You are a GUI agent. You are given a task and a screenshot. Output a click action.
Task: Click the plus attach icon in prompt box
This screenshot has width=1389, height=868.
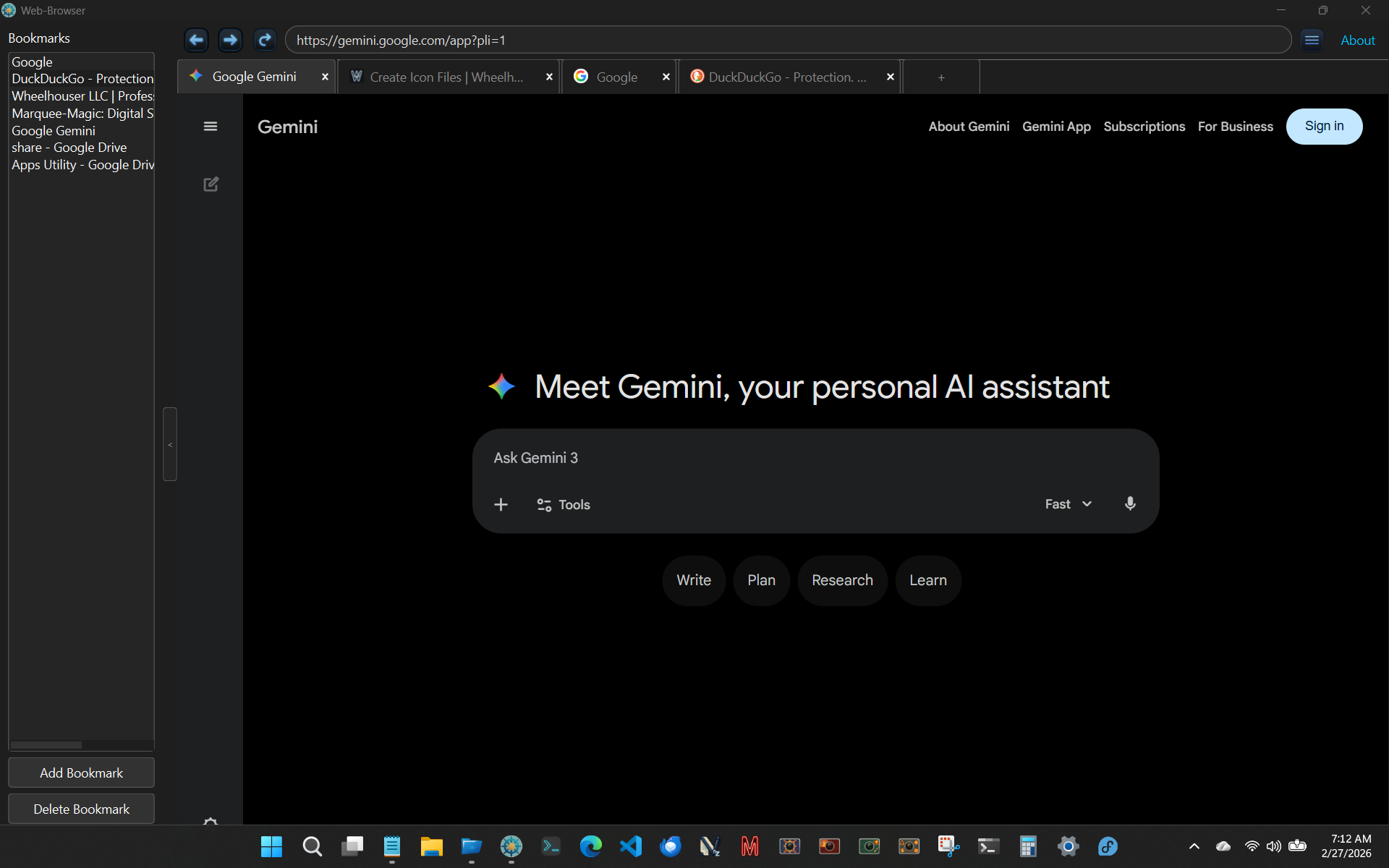pyautogui.click(x=501, y=504)
